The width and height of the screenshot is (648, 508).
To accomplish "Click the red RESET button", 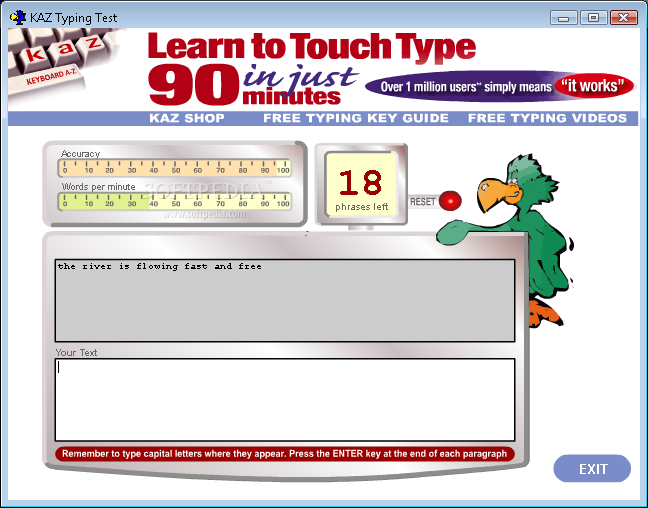I will 450,201.
